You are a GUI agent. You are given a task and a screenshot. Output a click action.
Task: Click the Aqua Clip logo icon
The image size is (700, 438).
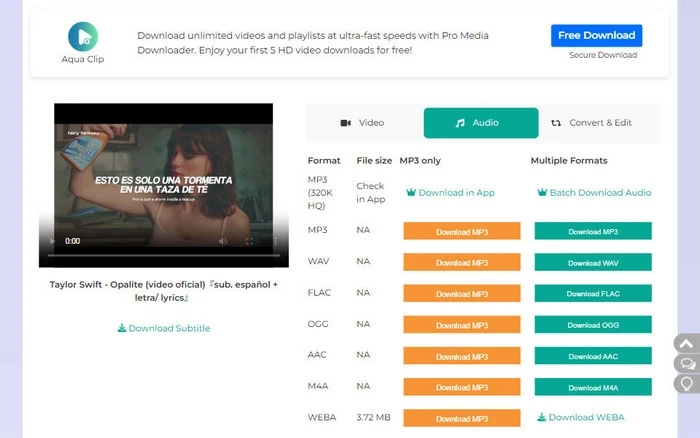pos(82,36)
